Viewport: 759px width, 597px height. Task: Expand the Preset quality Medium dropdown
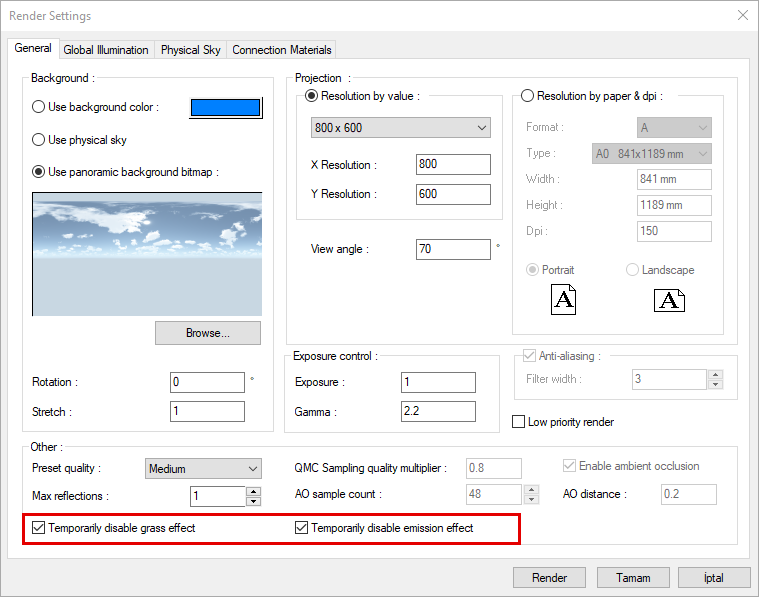tap(203, 468)
